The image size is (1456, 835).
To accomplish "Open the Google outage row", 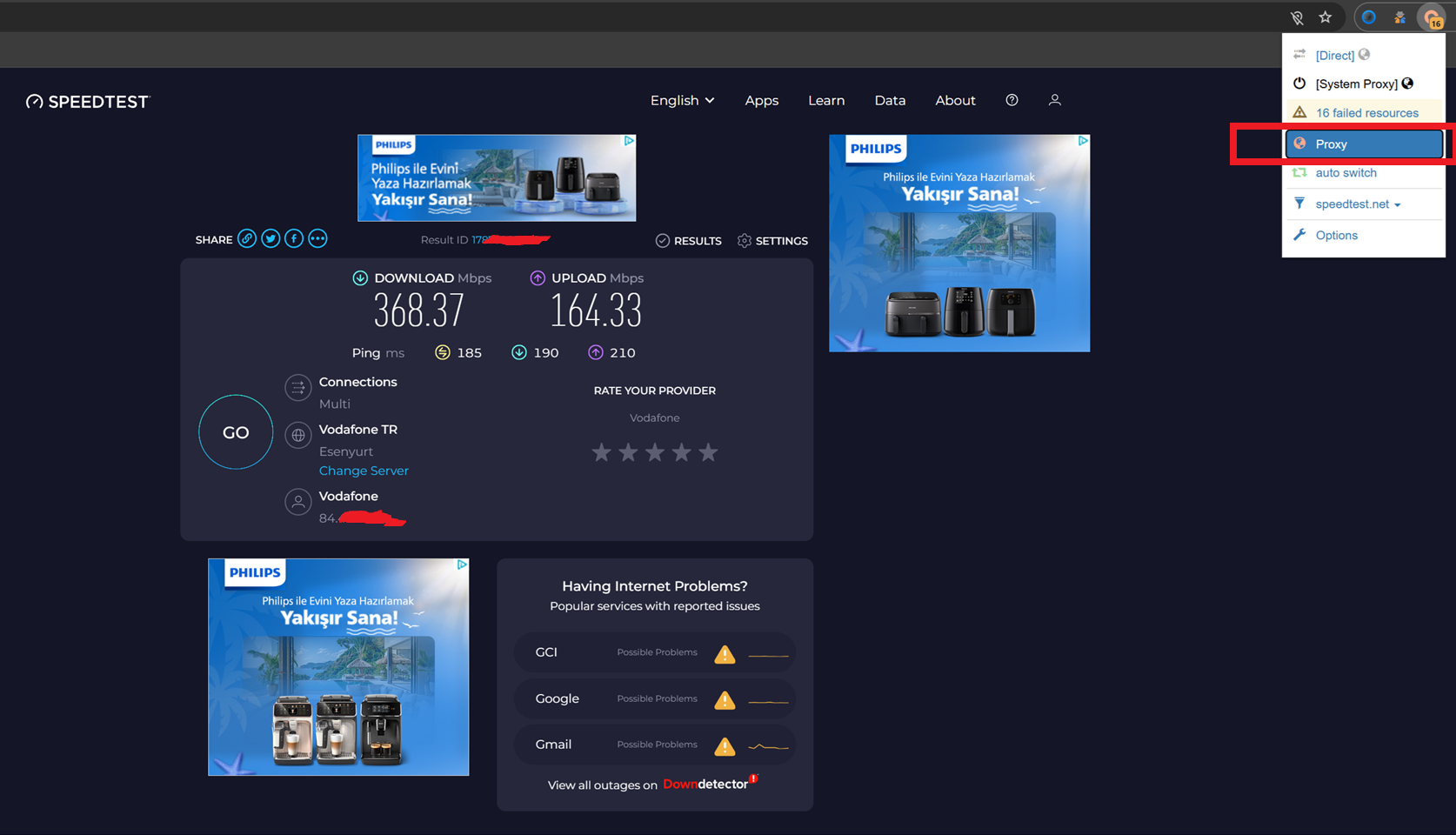I will (x=655, y=698).
